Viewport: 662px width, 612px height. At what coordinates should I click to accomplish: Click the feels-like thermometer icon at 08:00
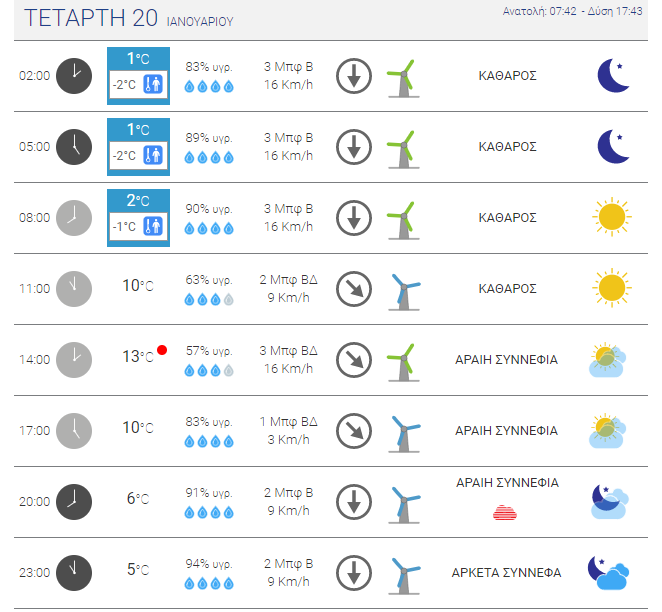(153, 226)
